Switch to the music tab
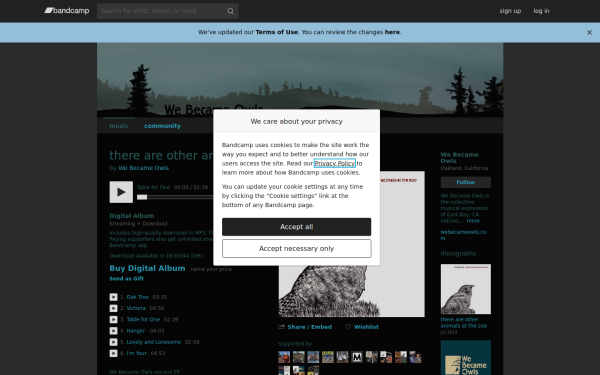This screenshot has height=375, width=600. coord(119,126)
